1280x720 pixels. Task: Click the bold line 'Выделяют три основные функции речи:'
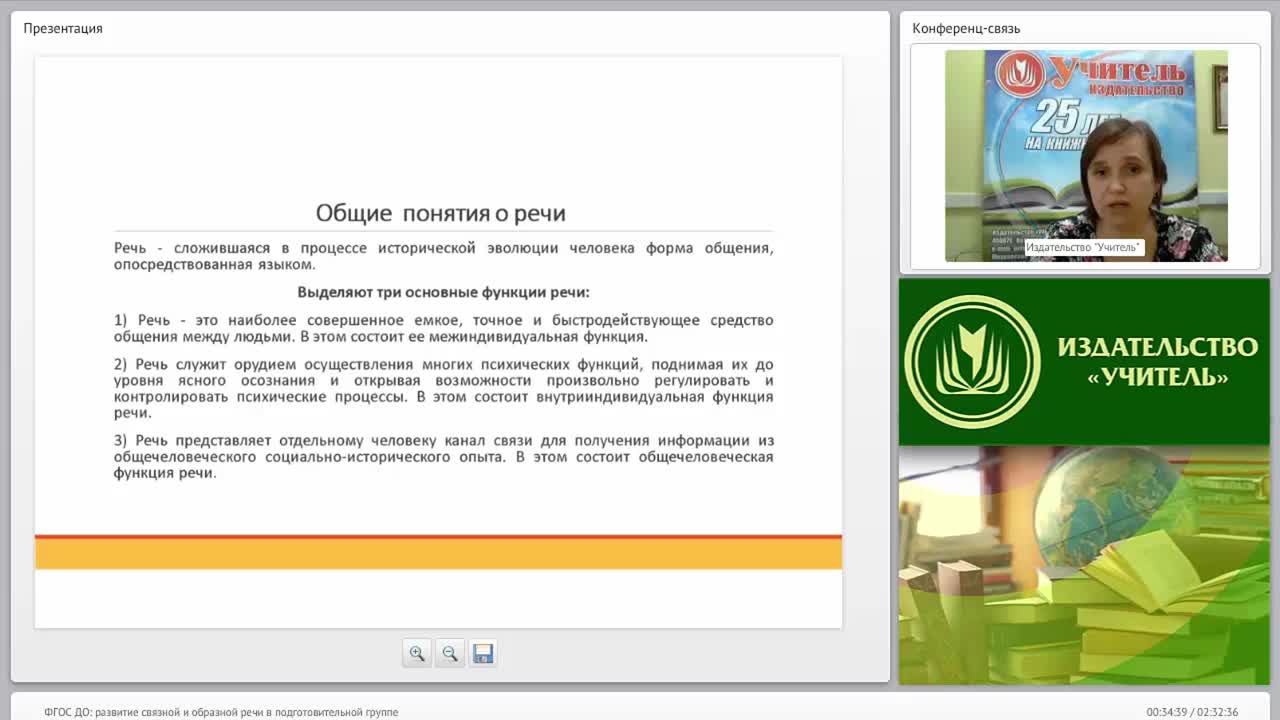pos(443,292)
